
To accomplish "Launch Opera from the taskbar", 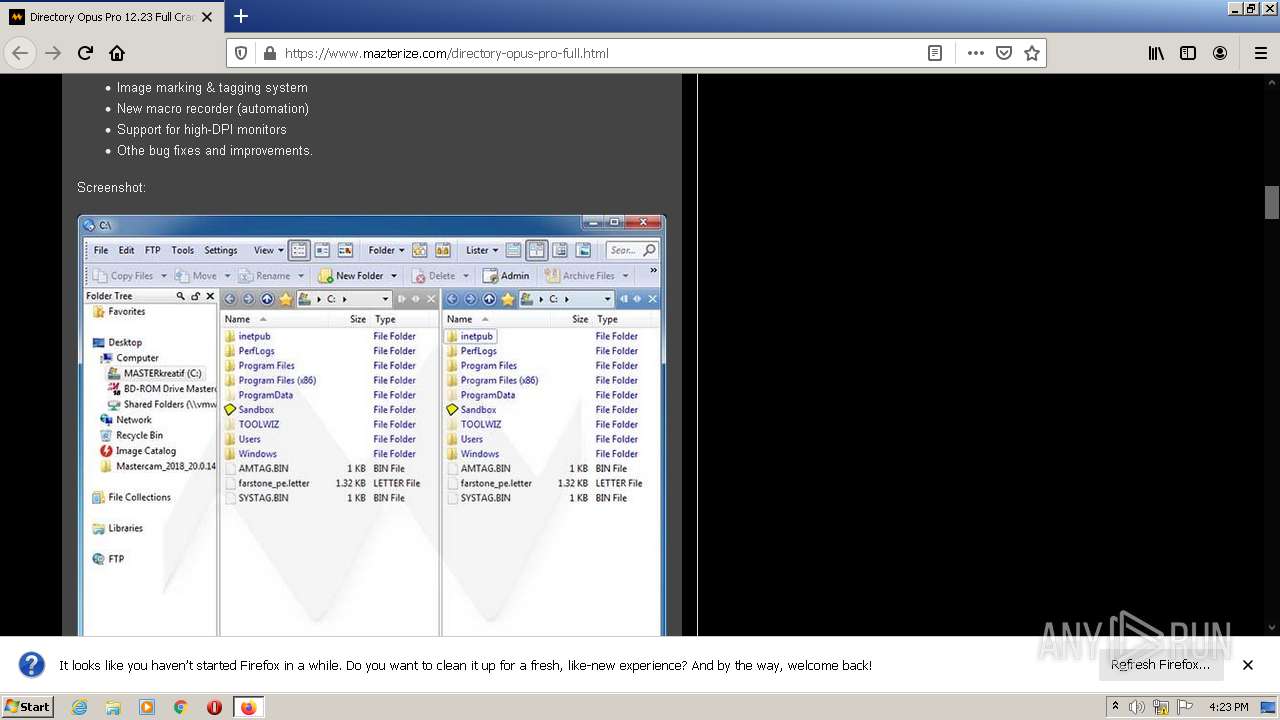I will click(x=214, y=707).
